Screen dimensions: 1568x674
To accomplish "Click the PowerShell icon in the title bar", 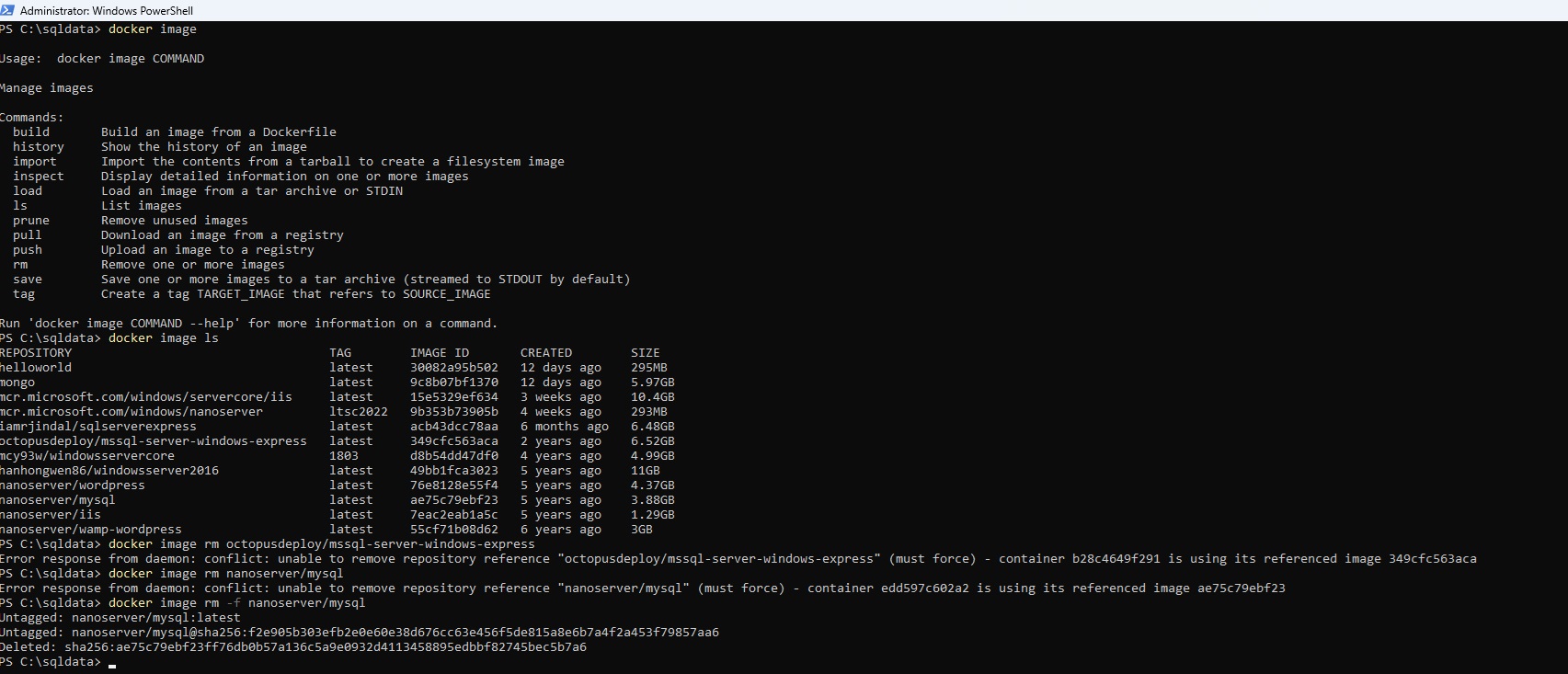I will point(6,10).
